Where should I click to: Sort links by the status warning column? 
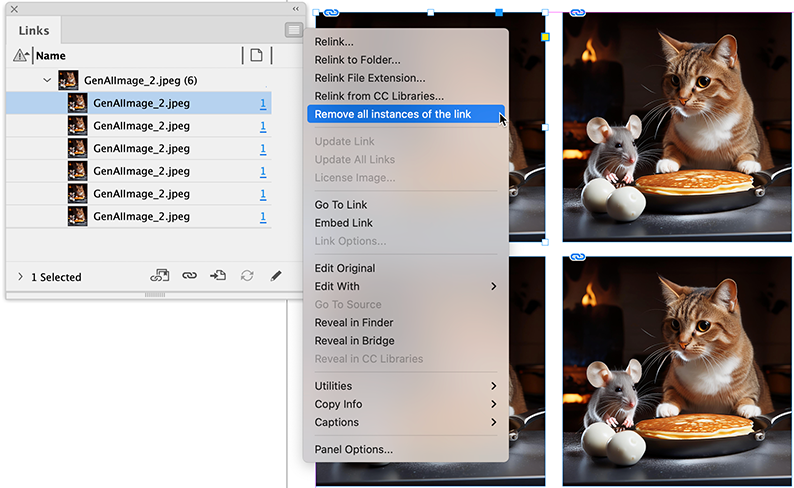click(x=21, y=55)
